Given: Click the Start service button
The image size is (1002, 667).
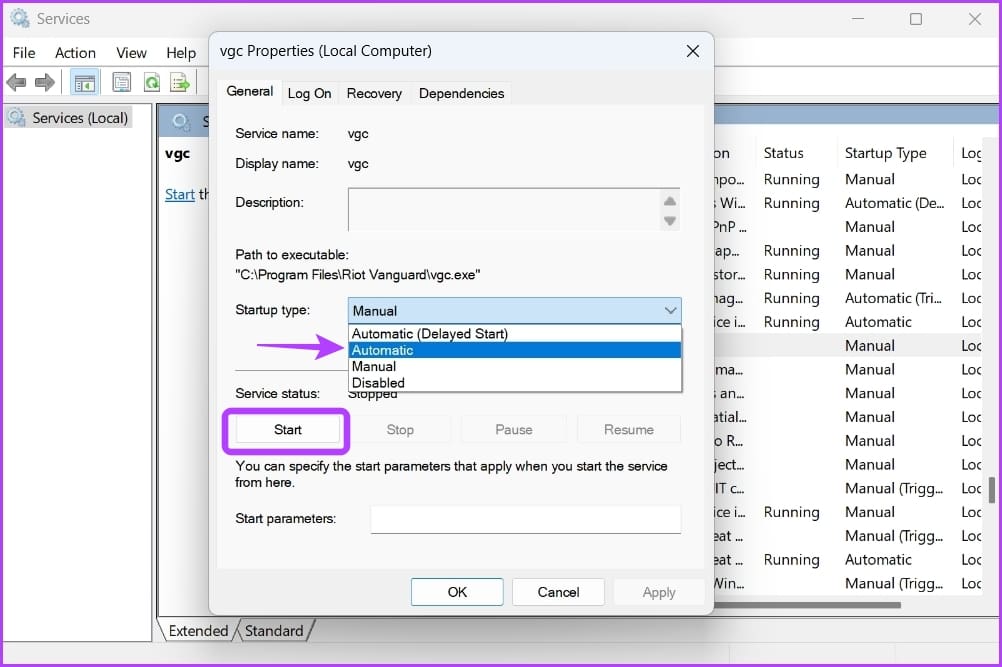Looking at the screenshot, I should tap(288, 430).
